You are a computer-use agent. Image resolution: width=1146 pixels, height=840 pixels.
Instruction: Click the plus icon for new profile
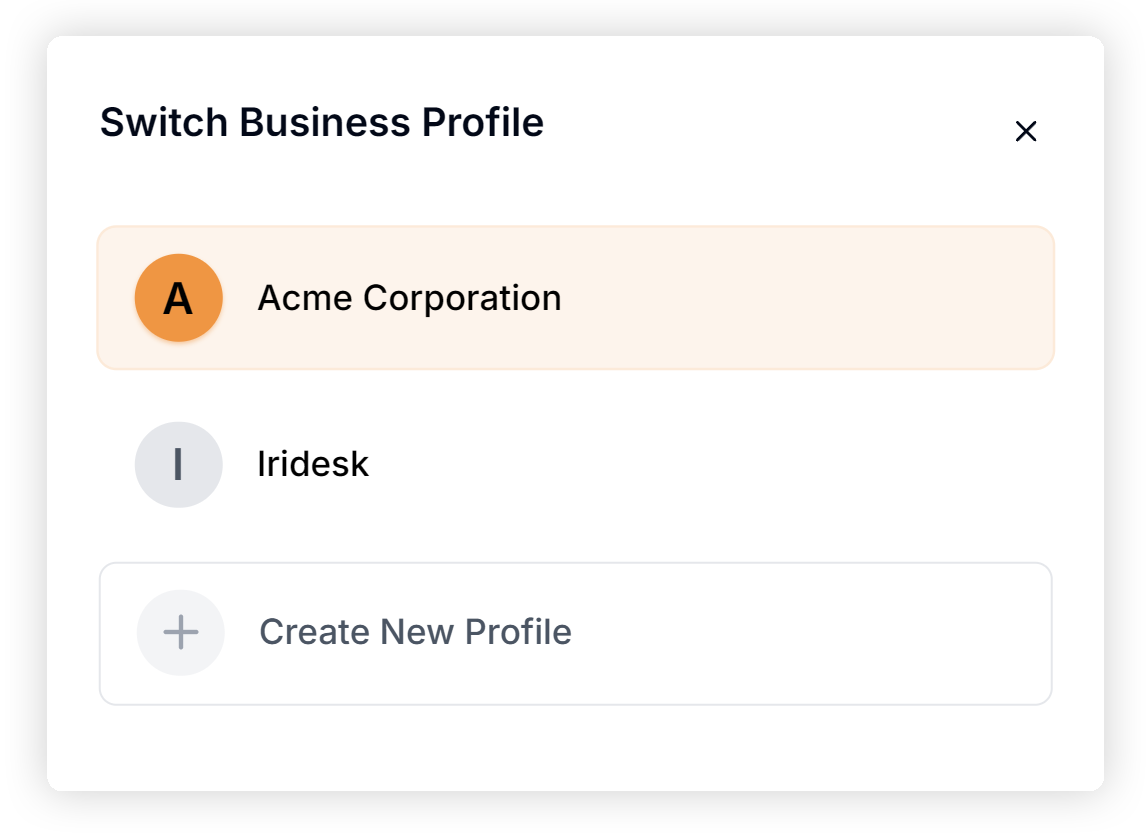[x=181, y=632]
